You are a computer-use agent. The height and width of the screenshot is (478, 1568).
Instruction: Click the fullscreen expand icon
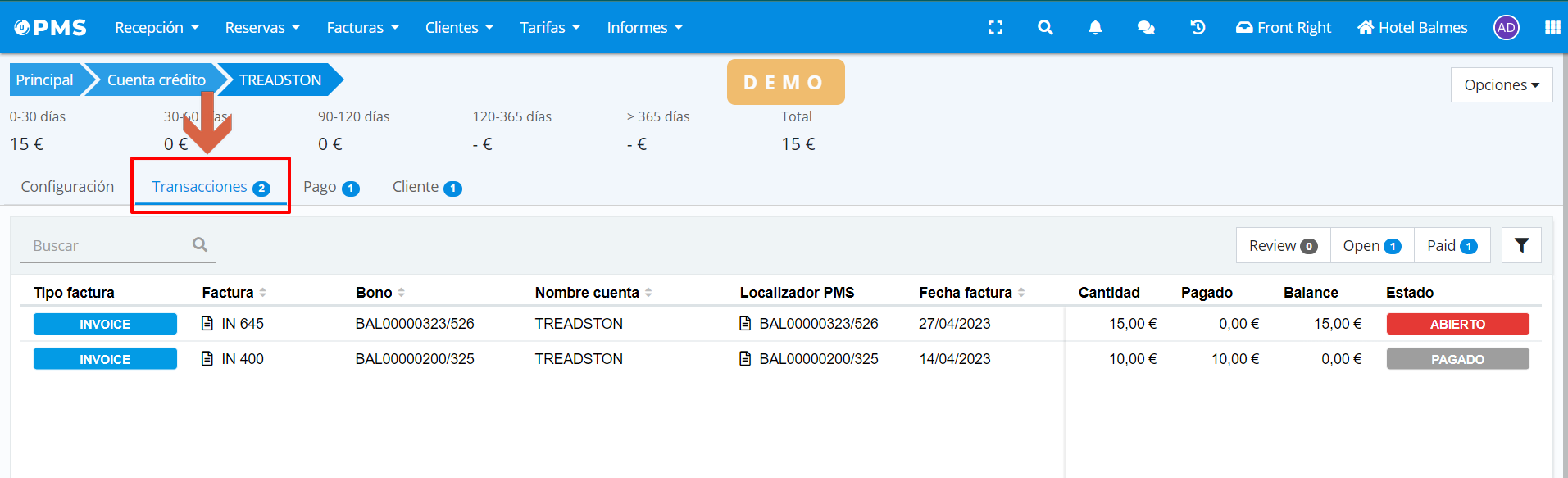pos(995,28)
